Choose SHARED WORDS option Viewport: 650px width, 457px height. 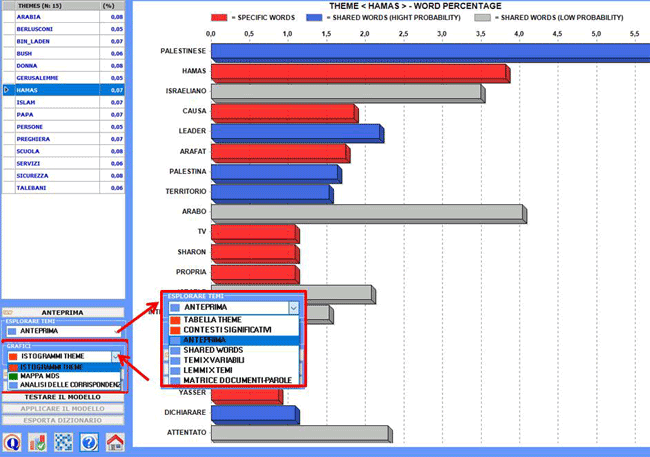pyautogui.click(x=234, y=350)
